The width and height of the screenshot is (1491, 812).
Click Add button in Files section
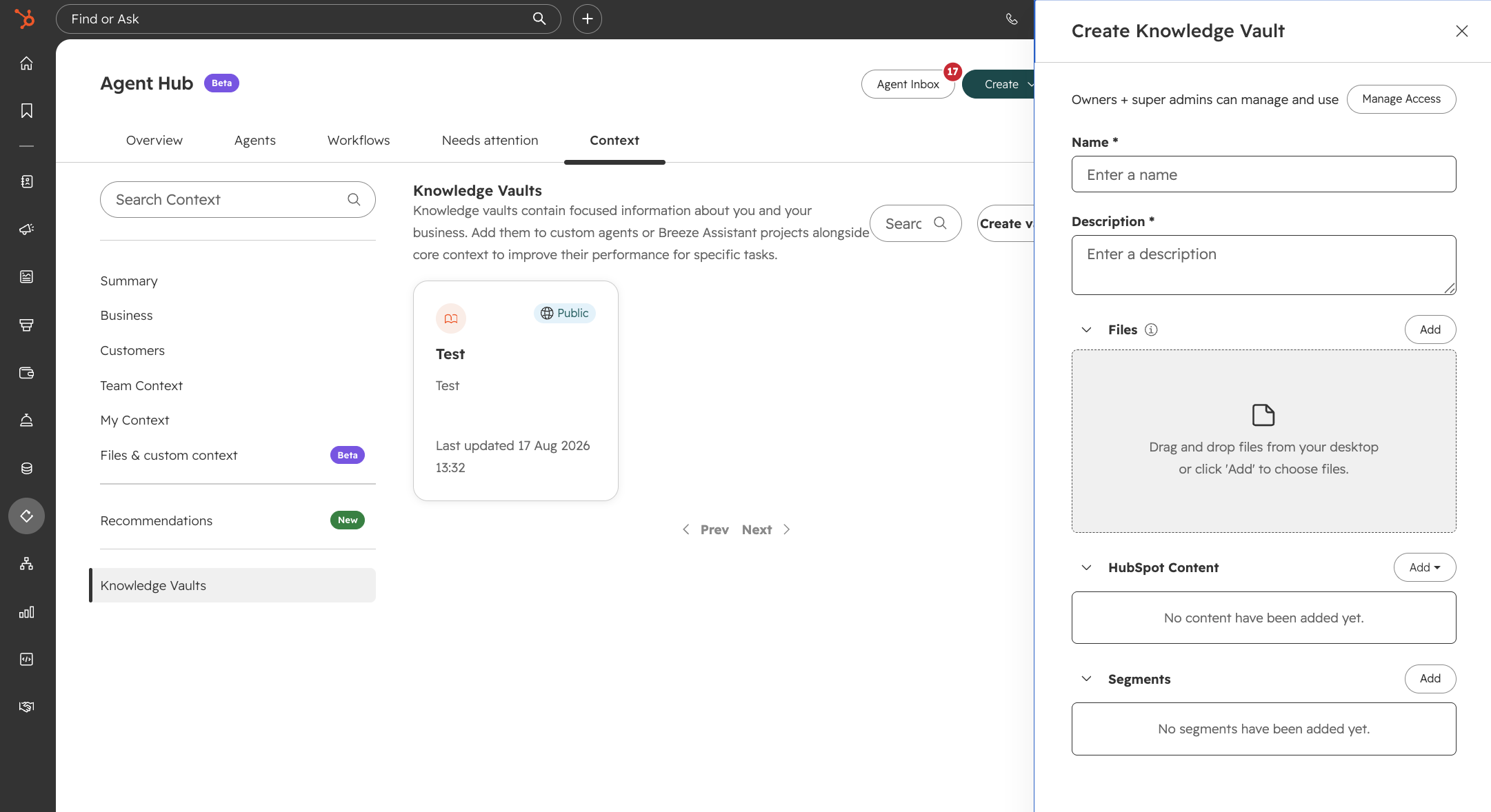pos(1430,329)
